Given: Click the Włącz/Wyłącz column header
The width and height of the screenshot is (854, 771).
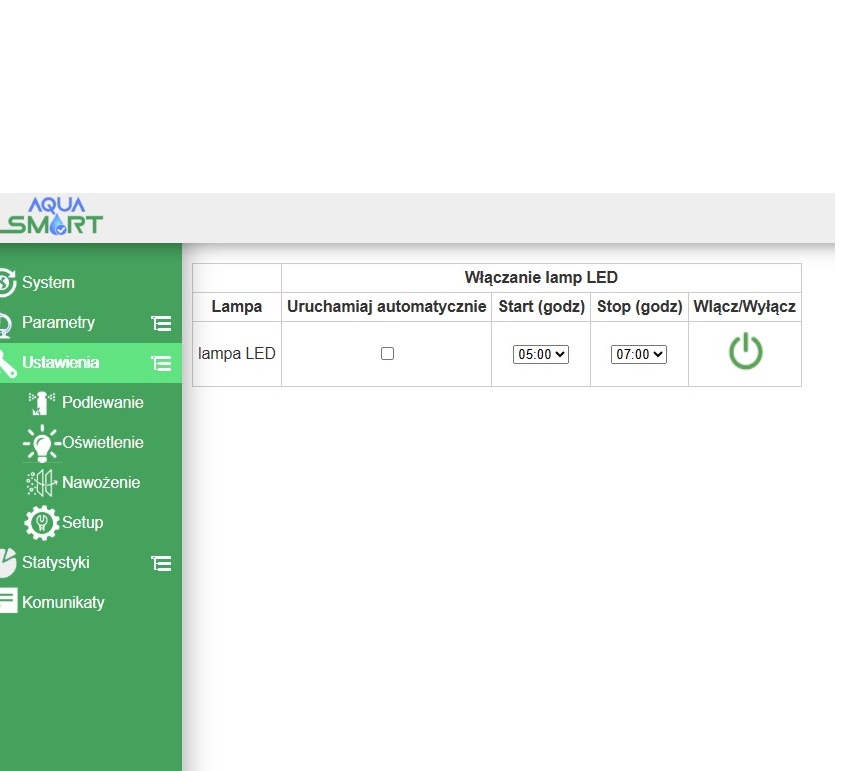Looking at the screenshot, I should point(745,307).
